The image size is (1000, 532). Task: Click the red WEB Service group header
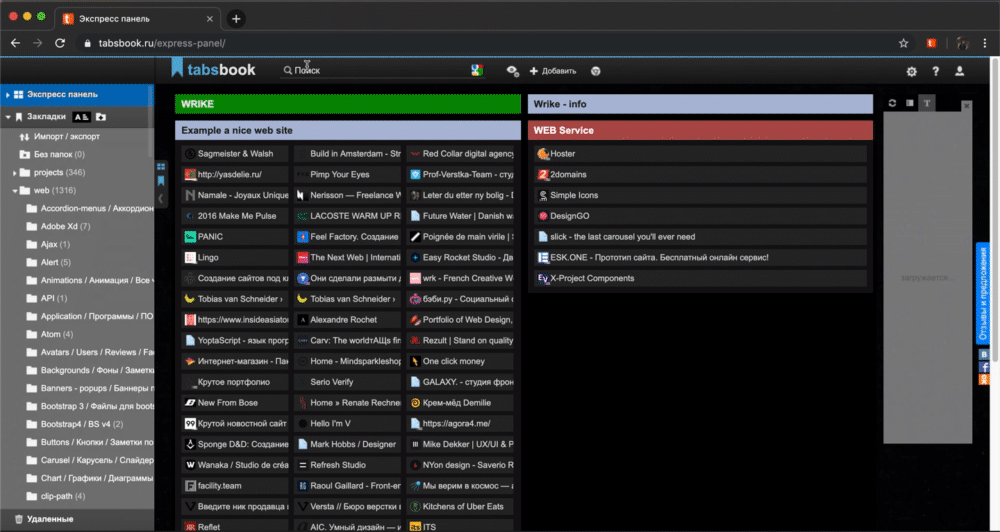[x=700, y=130]
